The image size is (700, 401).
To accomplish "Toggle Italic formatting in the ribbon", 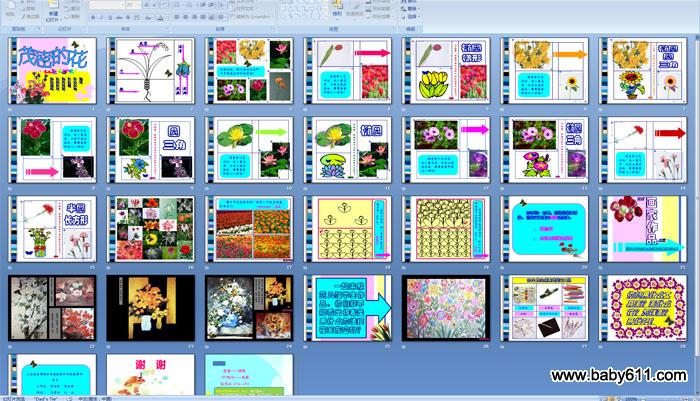I will [x=102, y=17].
